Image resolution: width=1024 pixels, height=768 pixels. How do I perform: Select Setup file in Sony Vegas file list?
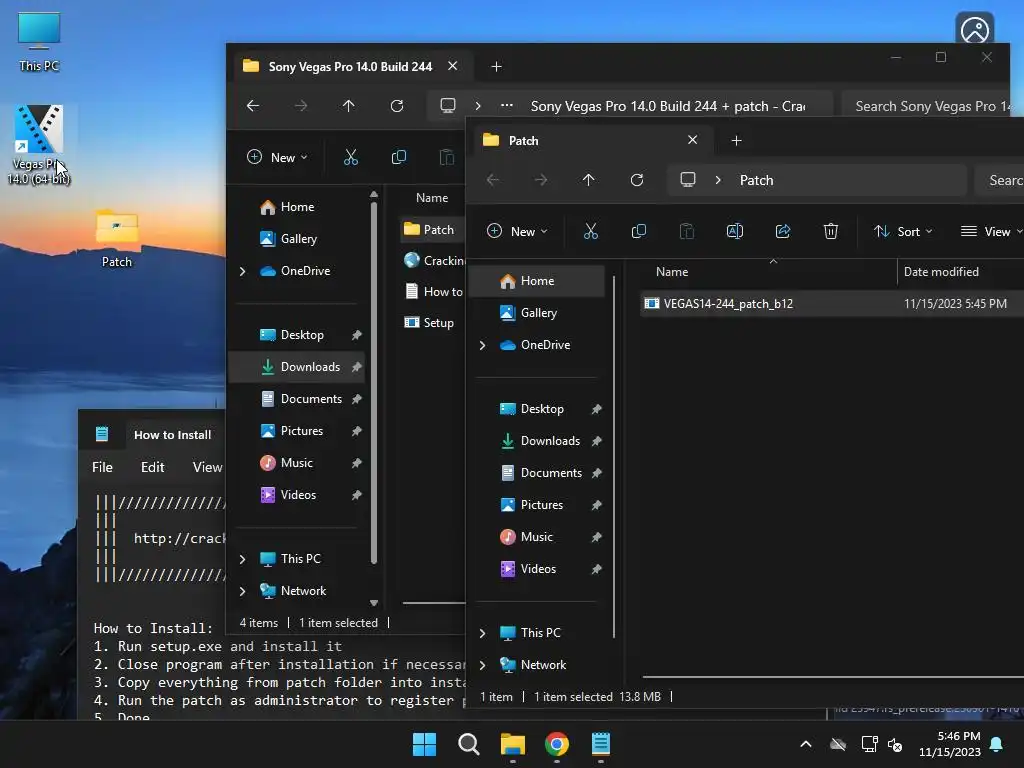pos(431,323)
